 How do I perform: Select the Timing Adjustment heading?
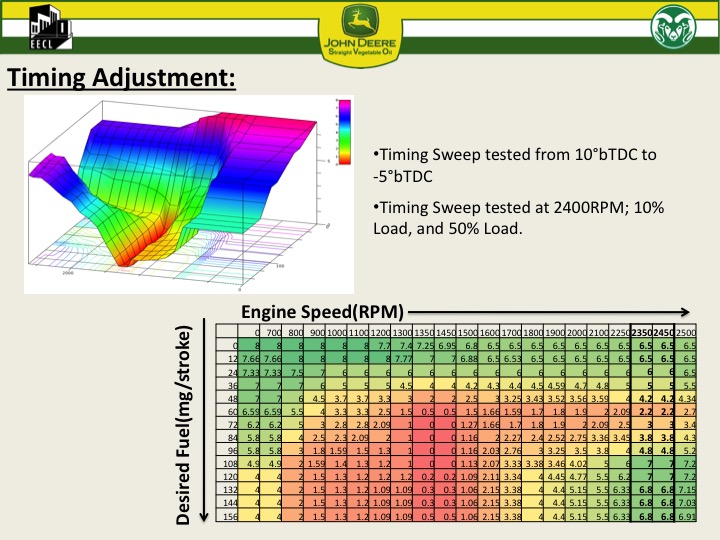121,77
